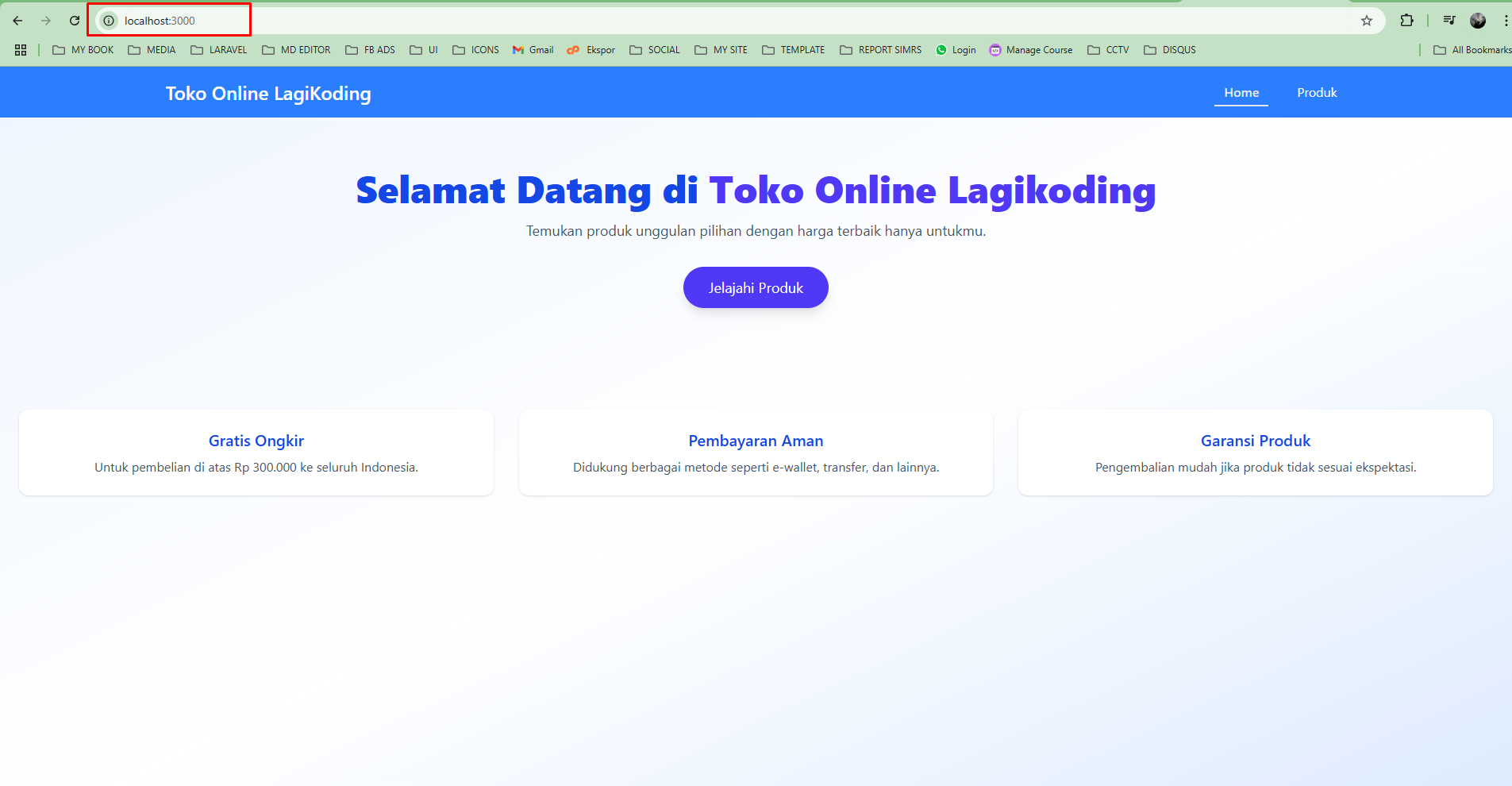This screenshot has height=786, width=1512.
Task: Click the Jelajahi Produk button
Action: click(755, 287)
